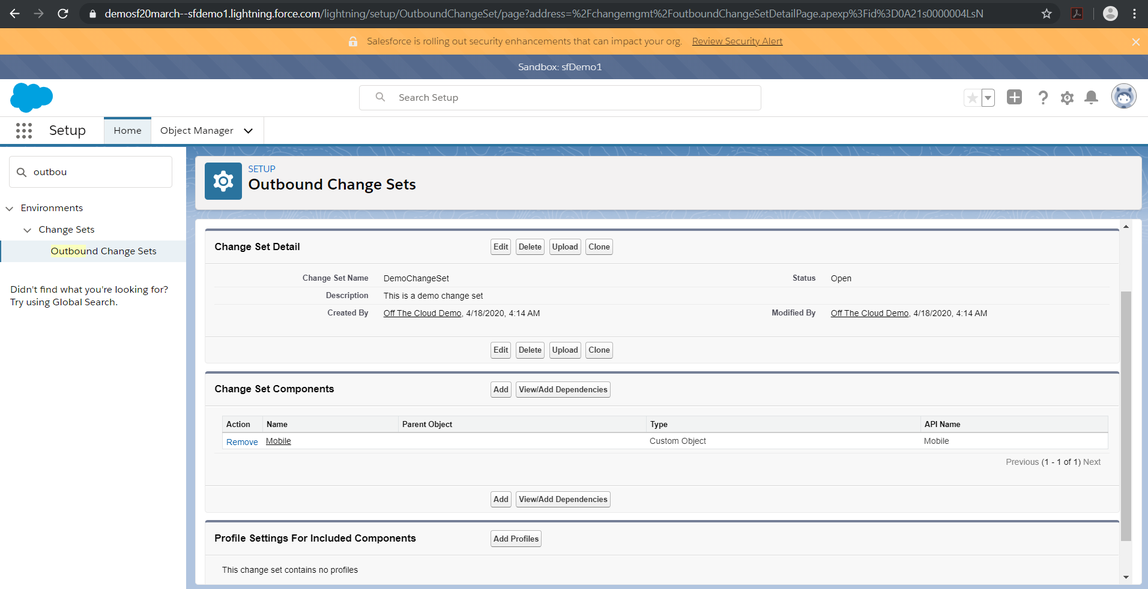Click the DemoChangeSet name value

[x=416, y=278]
